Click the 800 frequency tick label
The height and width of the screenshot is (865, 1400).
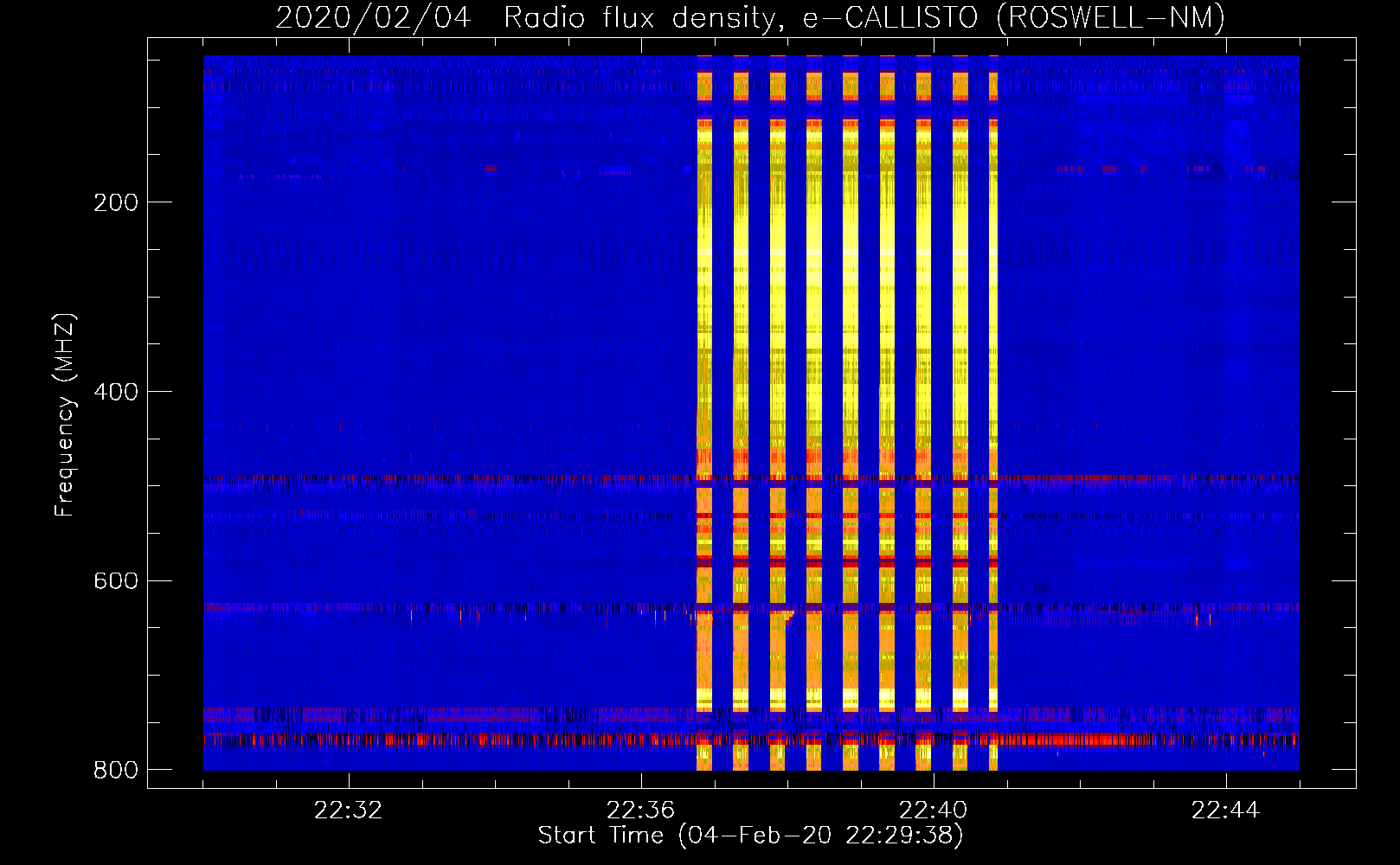(116, 770)
